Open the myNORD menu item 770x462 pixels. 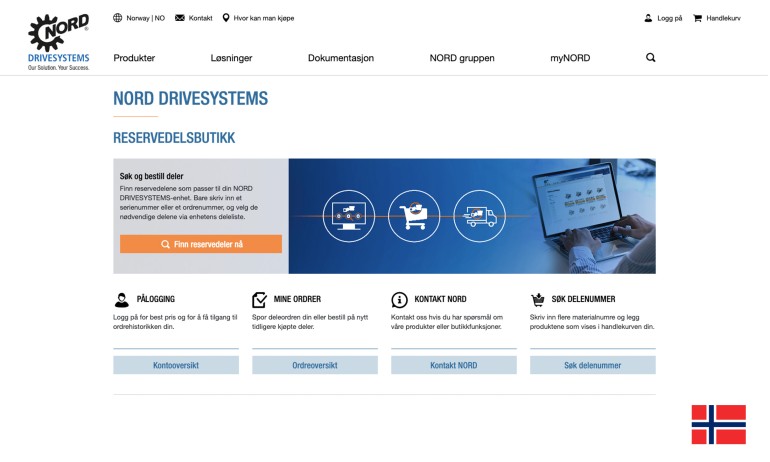pyautogui.click(x=570, y=58)
